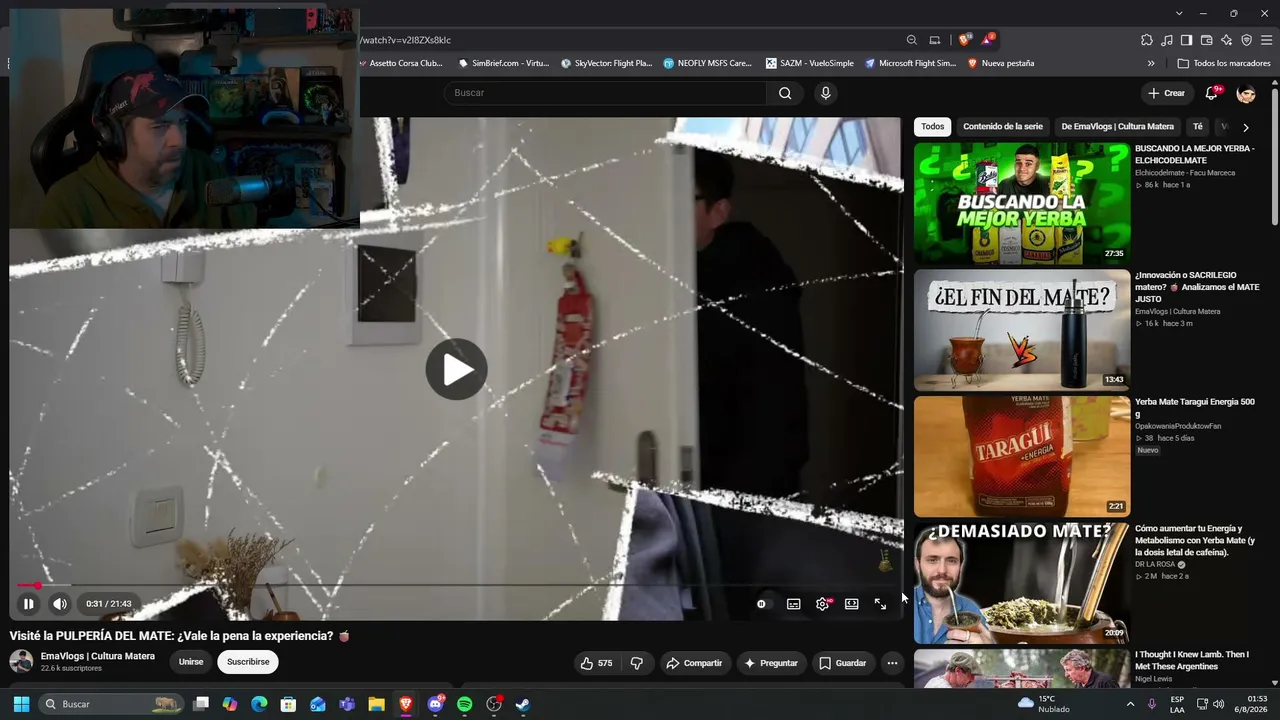Viewport: 1280px width, 720px height.
Task: Launch Spotify from the taskbar
Action: (465, 704)
